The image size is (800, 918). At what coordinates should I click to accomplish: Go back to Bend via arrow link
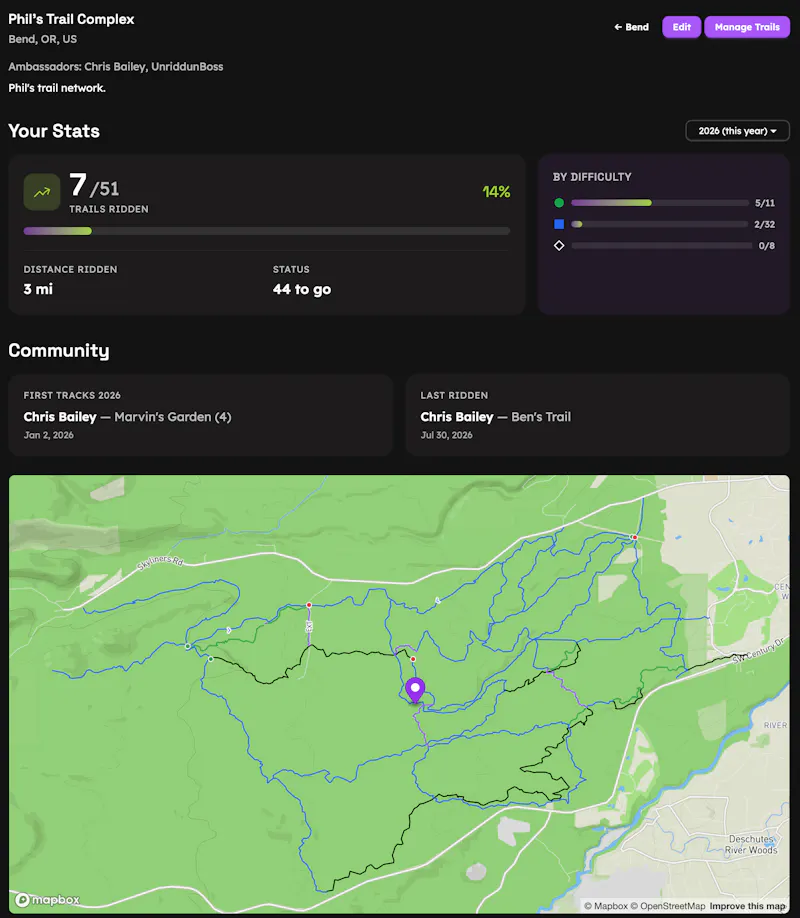pyautogui.click(x=631, y=27)
